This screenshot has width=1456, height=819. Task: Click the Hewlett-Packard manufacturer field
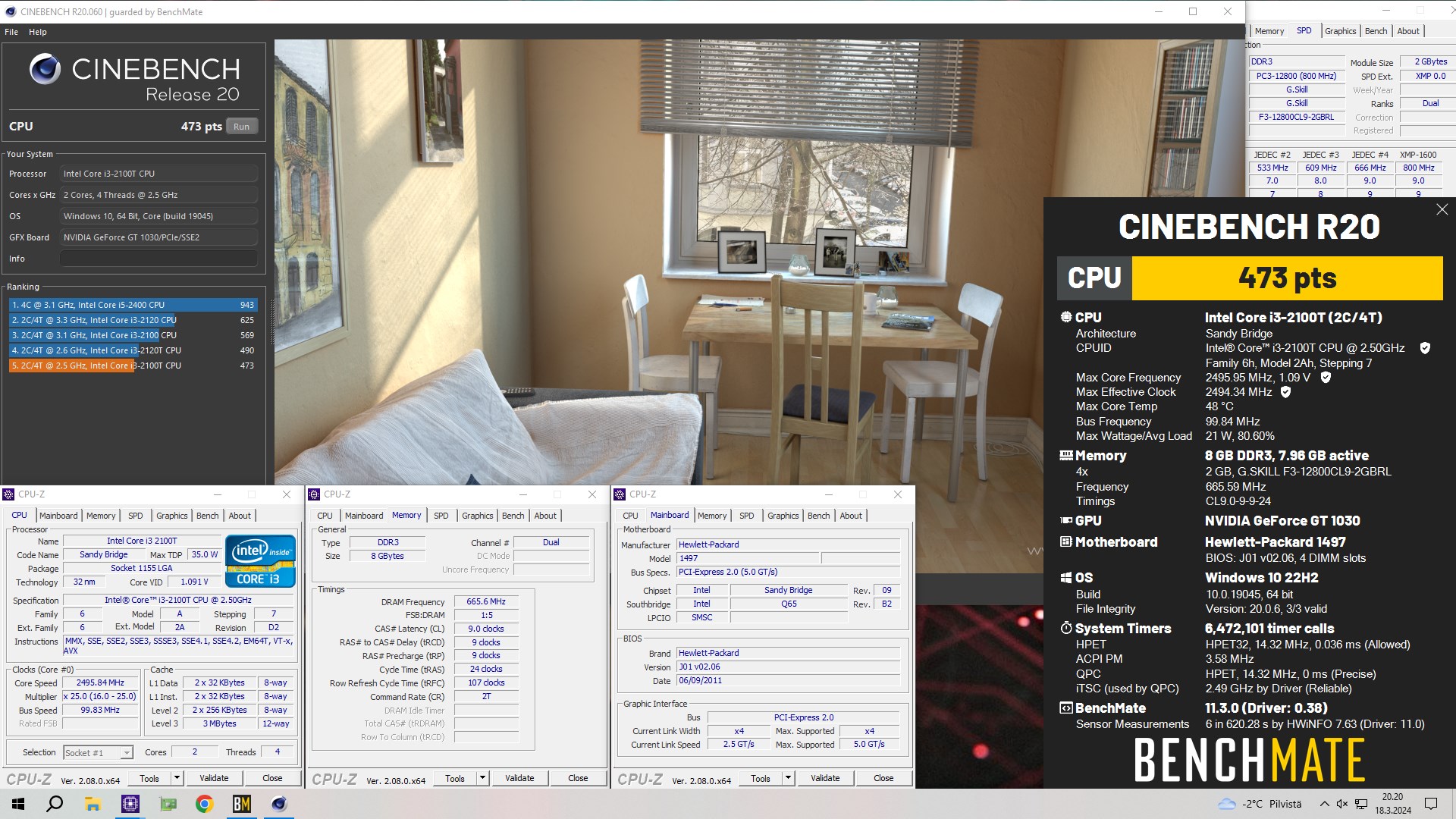click(789, 544)
